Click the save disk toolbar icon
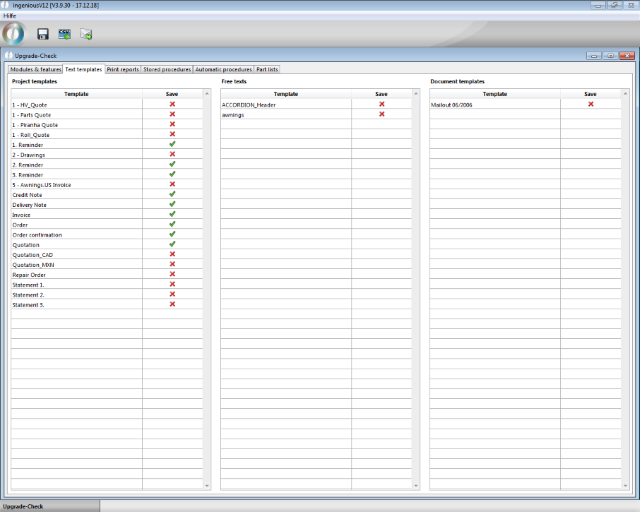The width and height of the screenshot is (640, 512). click(43, 34)
